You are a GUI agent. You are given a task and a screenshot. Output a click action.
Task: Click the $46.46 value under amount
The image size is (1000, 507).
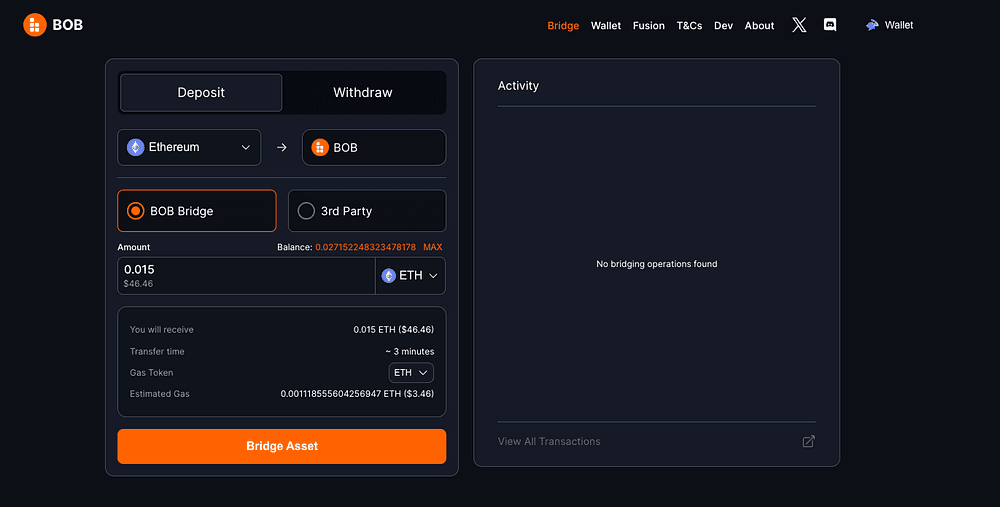click(x=138, y=284)
